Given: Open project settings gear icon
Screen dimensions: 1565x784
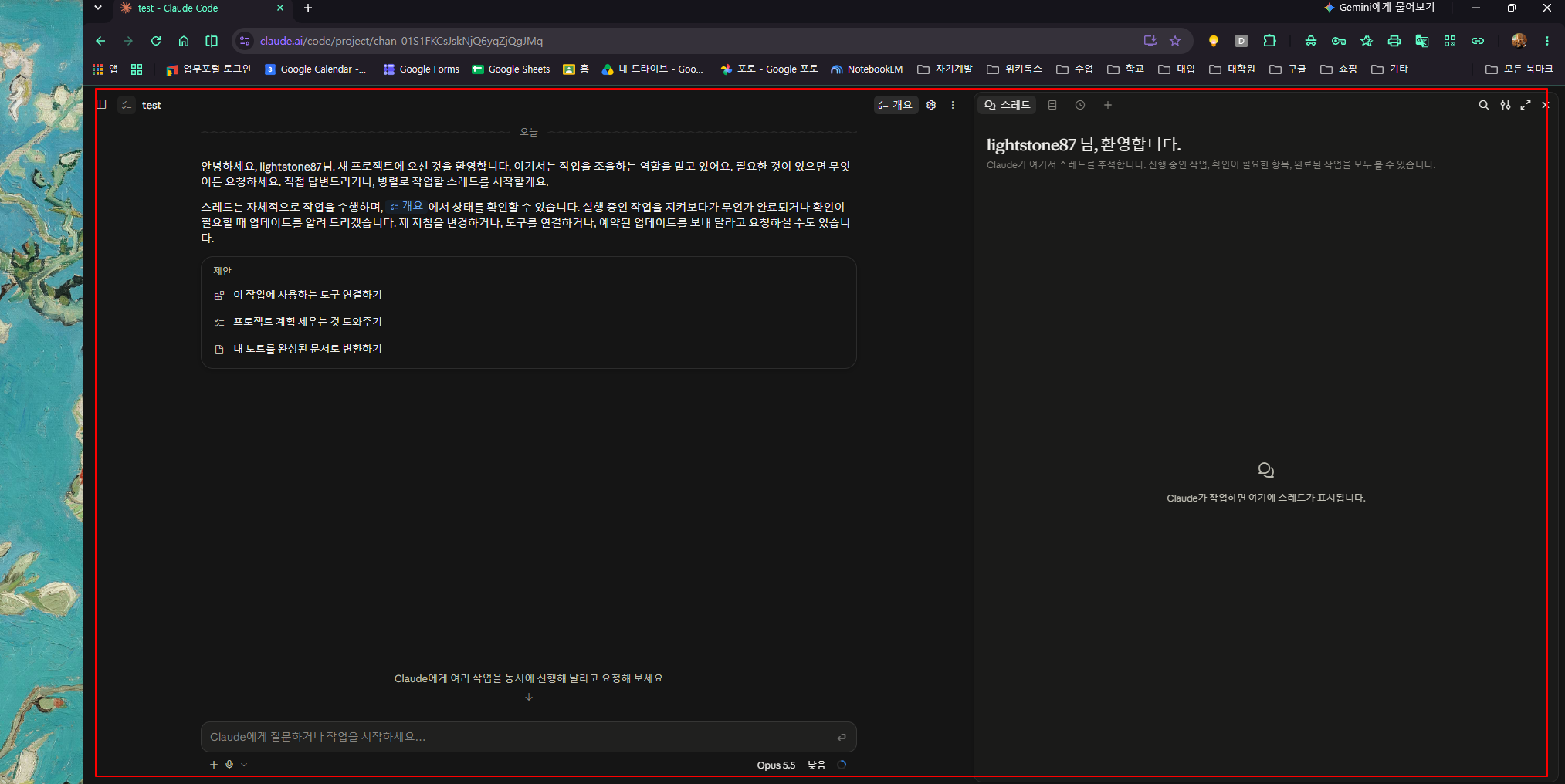Looking at the screenshot, I should [x=931, y=105].
